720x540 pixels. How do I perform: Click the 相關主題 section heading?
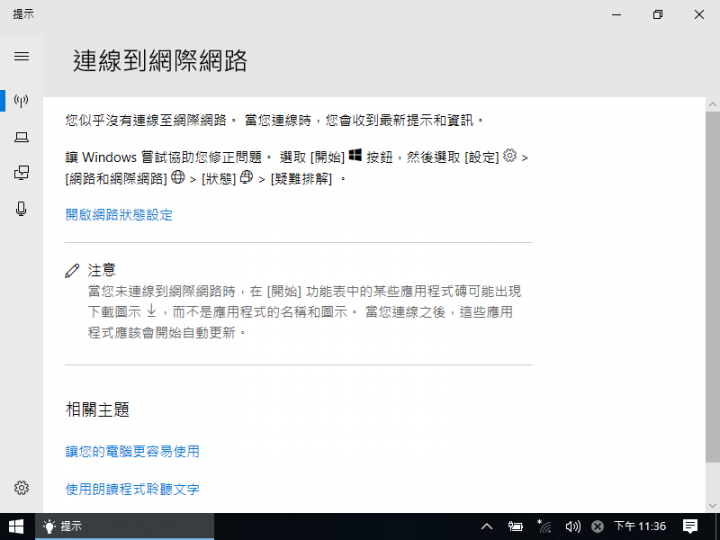[x=97, y=409]
